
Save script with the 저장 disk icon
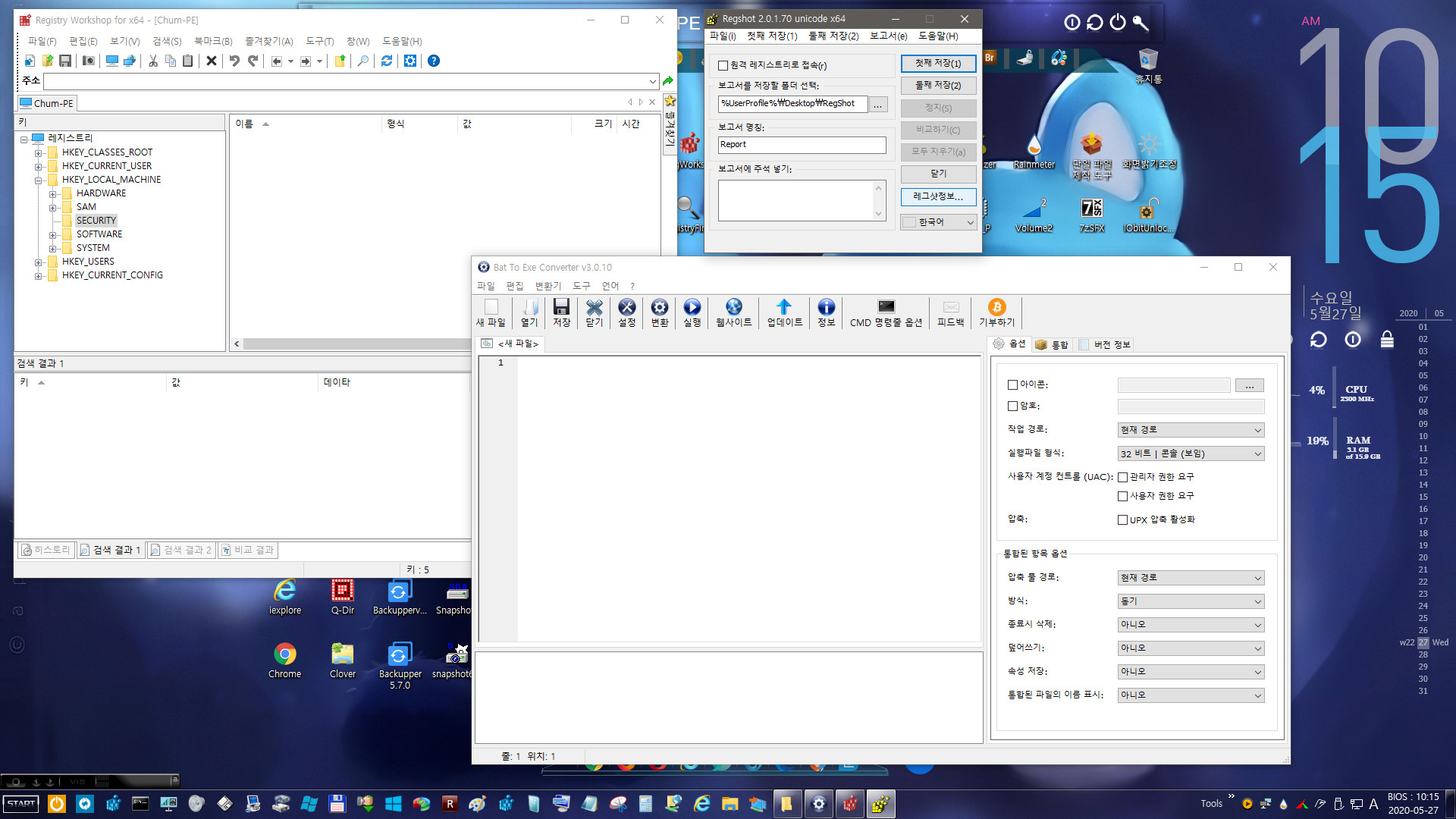pyautogui.click(x=561, y=312)
